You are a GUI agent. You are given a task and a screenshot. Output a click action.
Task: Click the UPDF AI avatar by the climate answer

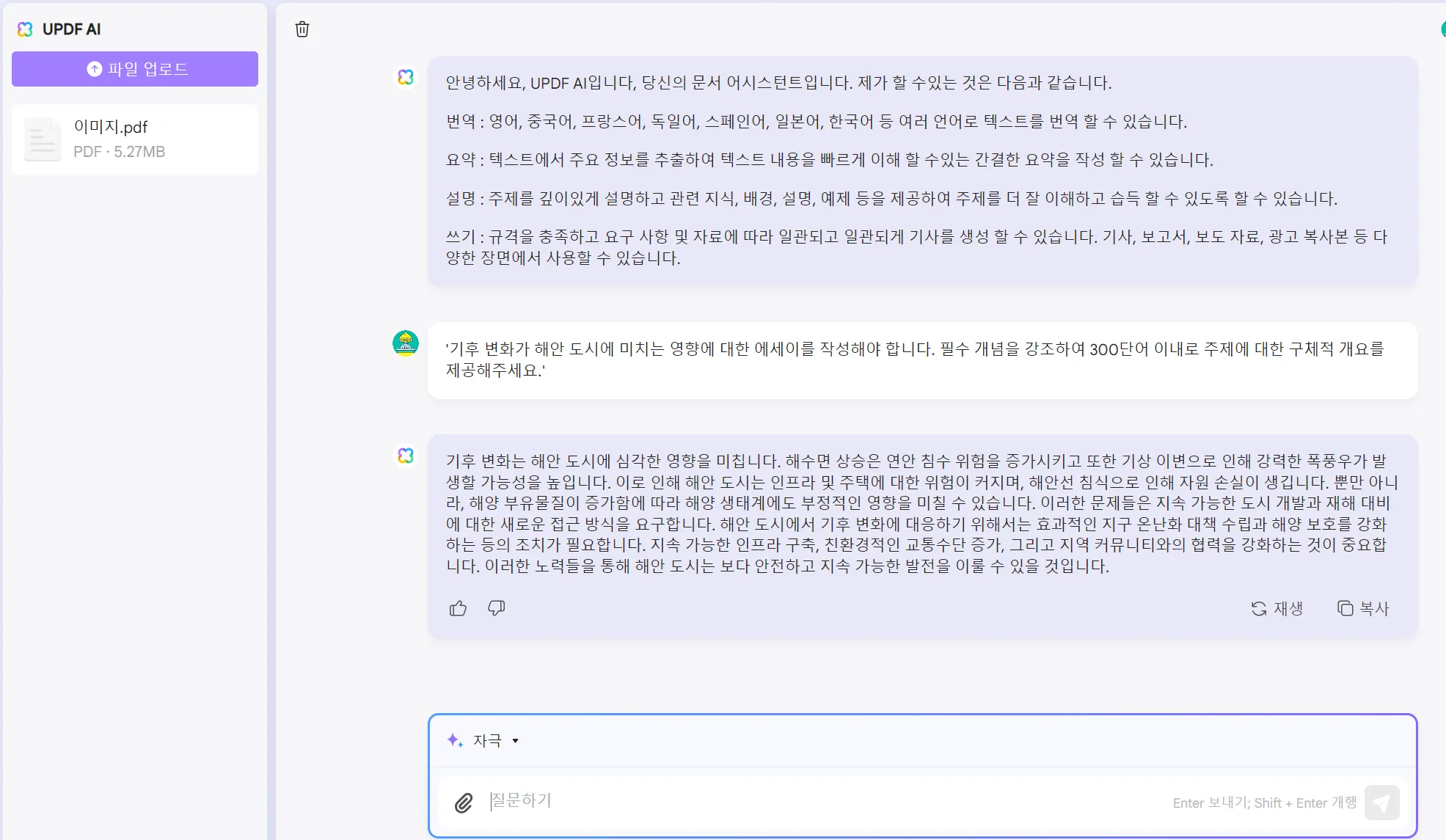[x=406, y=456]
